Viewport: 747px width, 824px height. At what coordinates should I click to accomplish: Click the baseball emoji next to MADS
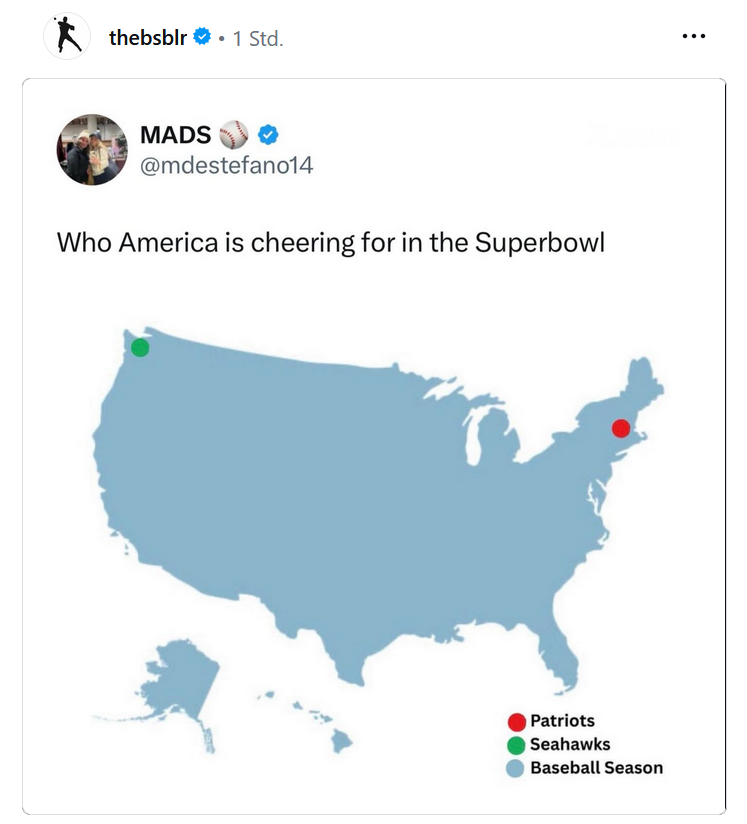point(233,135)
